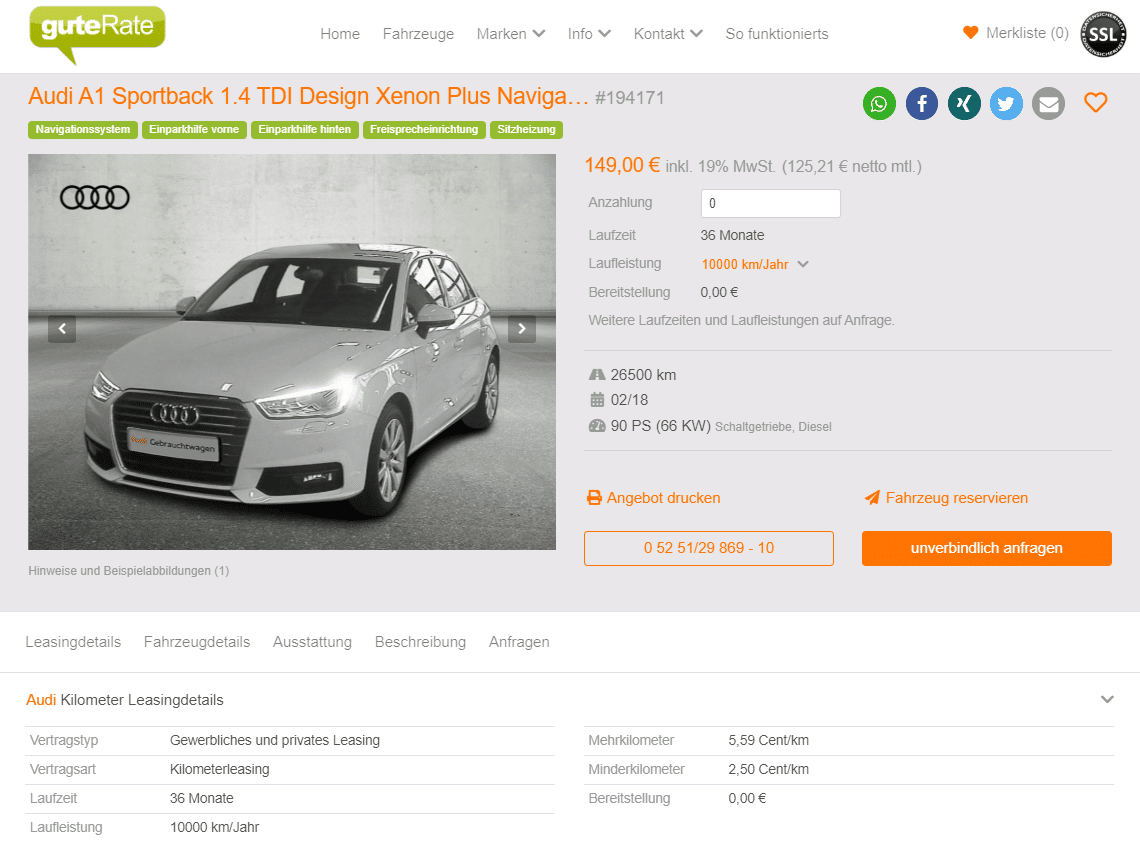This screenshot has width=1140, height=851.
Task: Add vehicle to Merkliste with heart outline
Action: (x=1096, y=103)
